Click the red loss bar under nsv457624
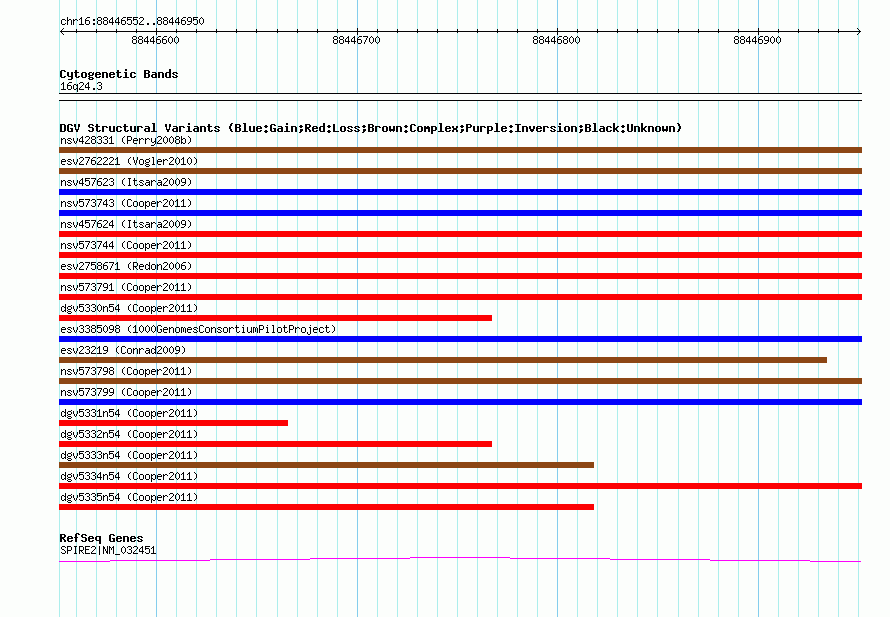The image size is (890, 617). click(460, 234)
